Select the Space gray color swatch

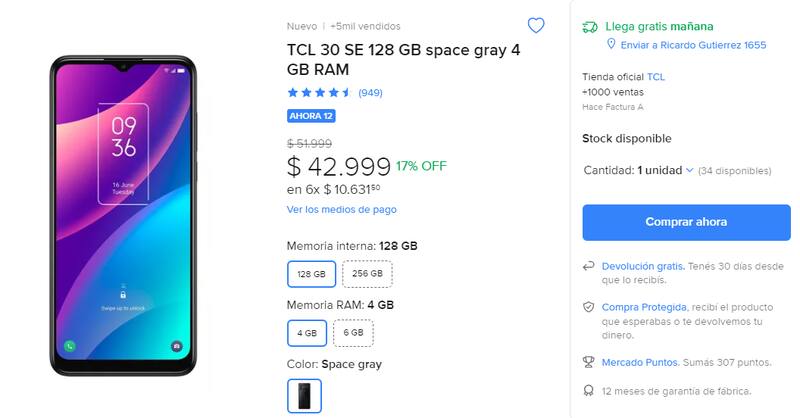click(x=304, y=396)
